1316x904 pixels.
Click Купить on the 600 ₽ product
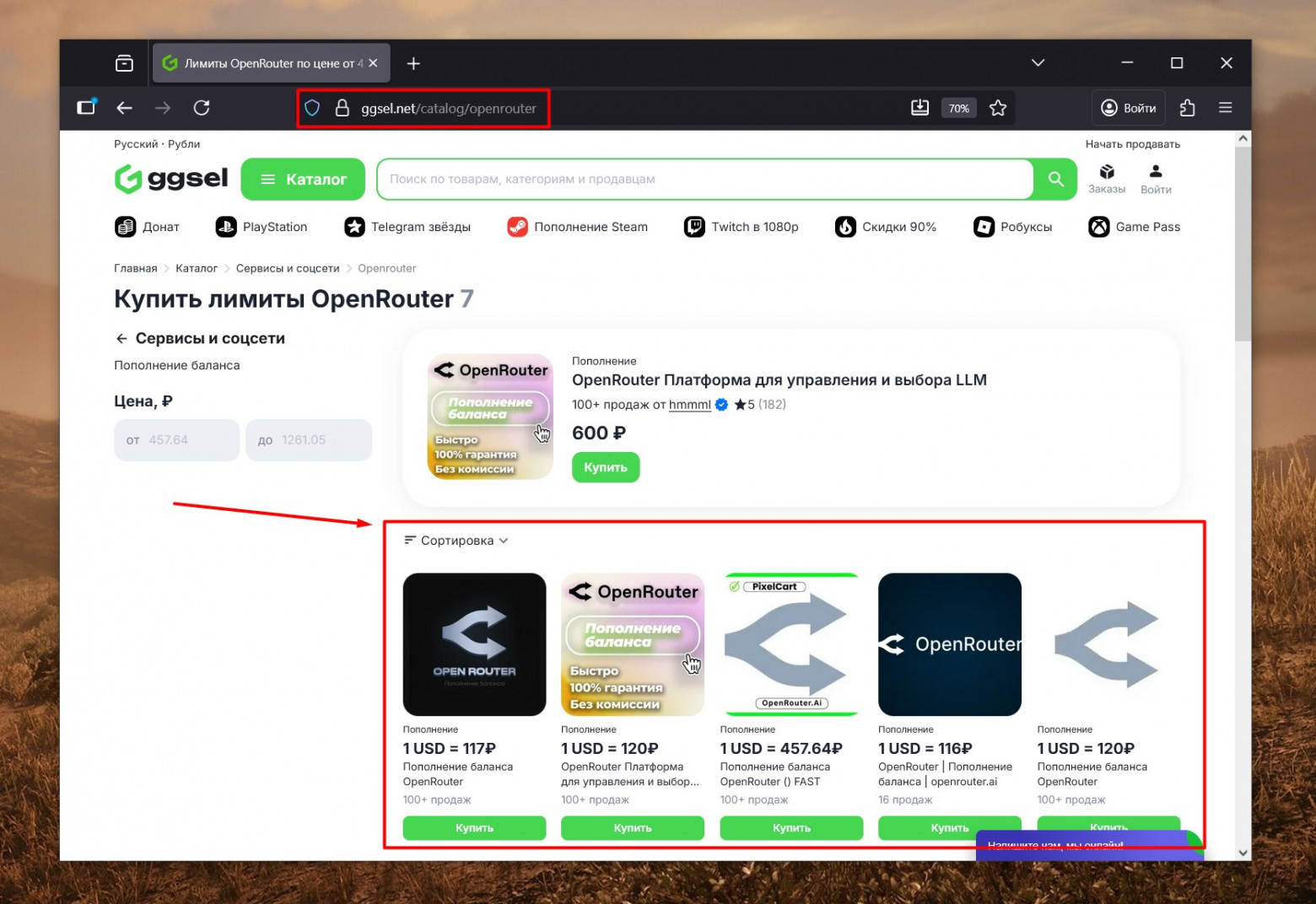[x=605, y=467]
